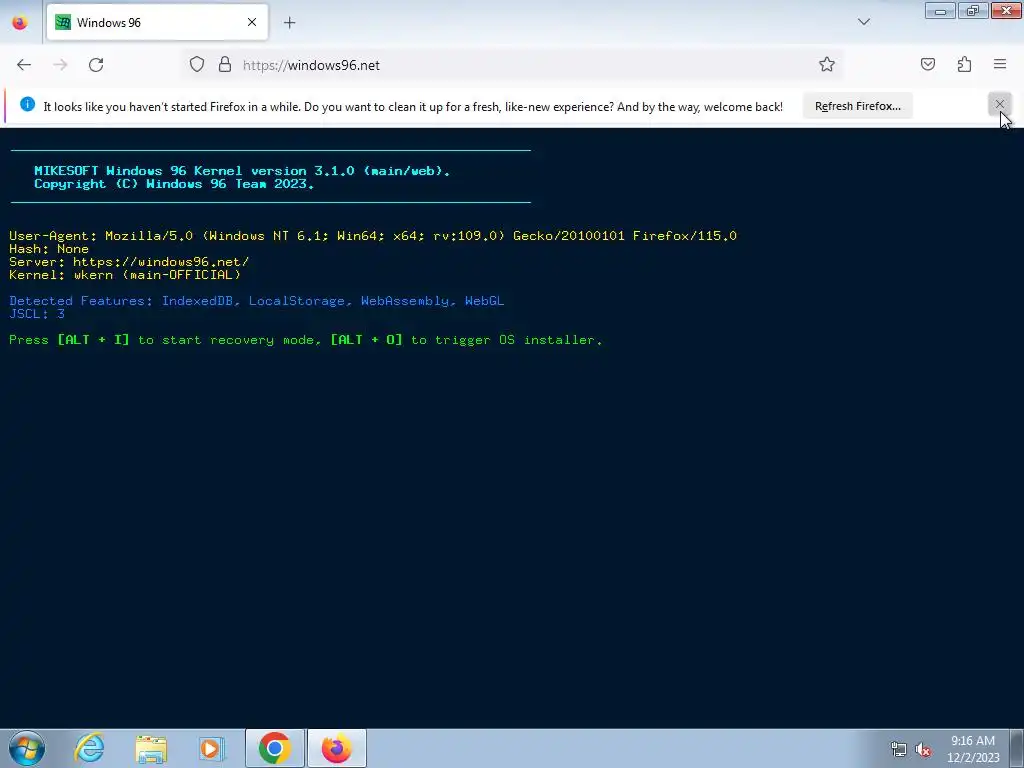The width and height of the screenshot is (1024, 768).
Task: Open the muted volume tray icon
Action: click(923, 749)
